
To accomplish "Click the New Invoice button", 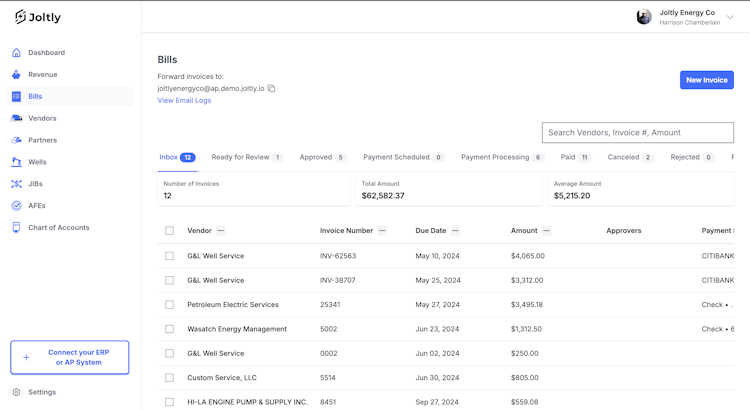I will 706,80.
